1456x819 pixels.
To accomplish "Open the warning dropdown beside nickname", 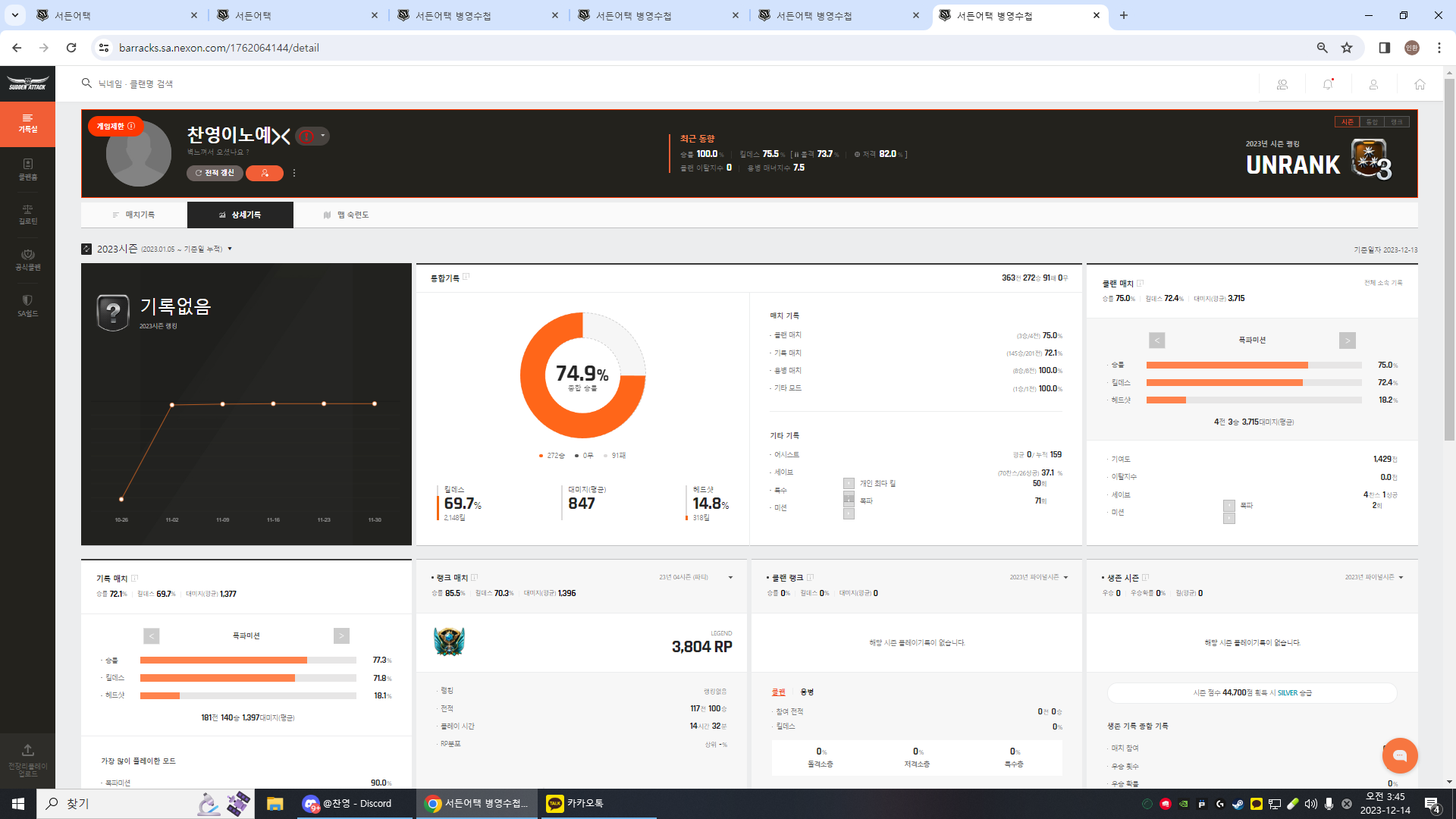I will click(x=322, y=136).
